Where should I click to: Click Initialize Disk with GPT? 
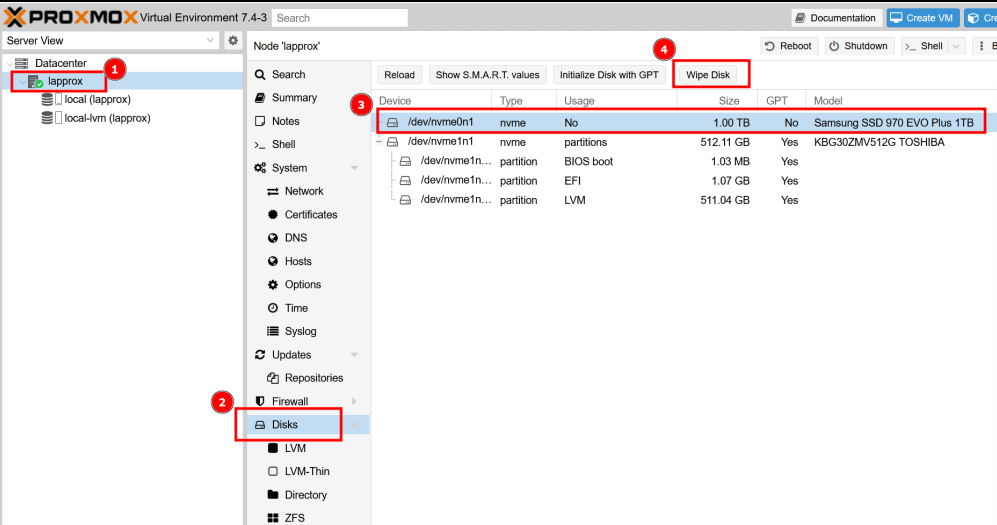coord(609,75)
